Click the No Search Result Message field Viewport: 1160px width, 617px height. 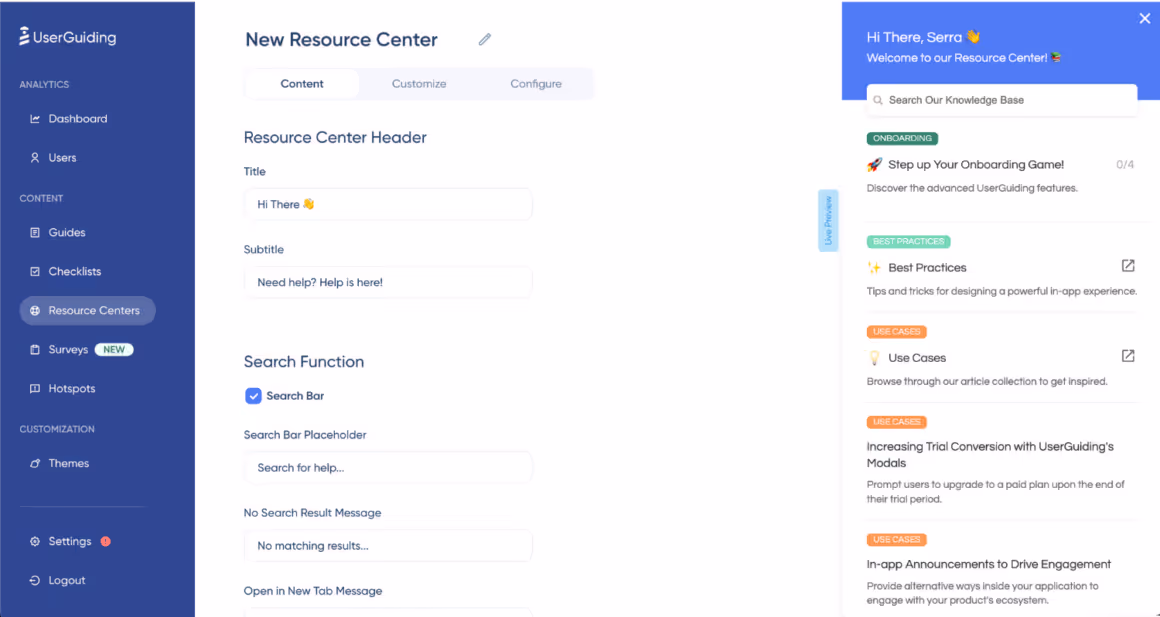pos(388,546)
